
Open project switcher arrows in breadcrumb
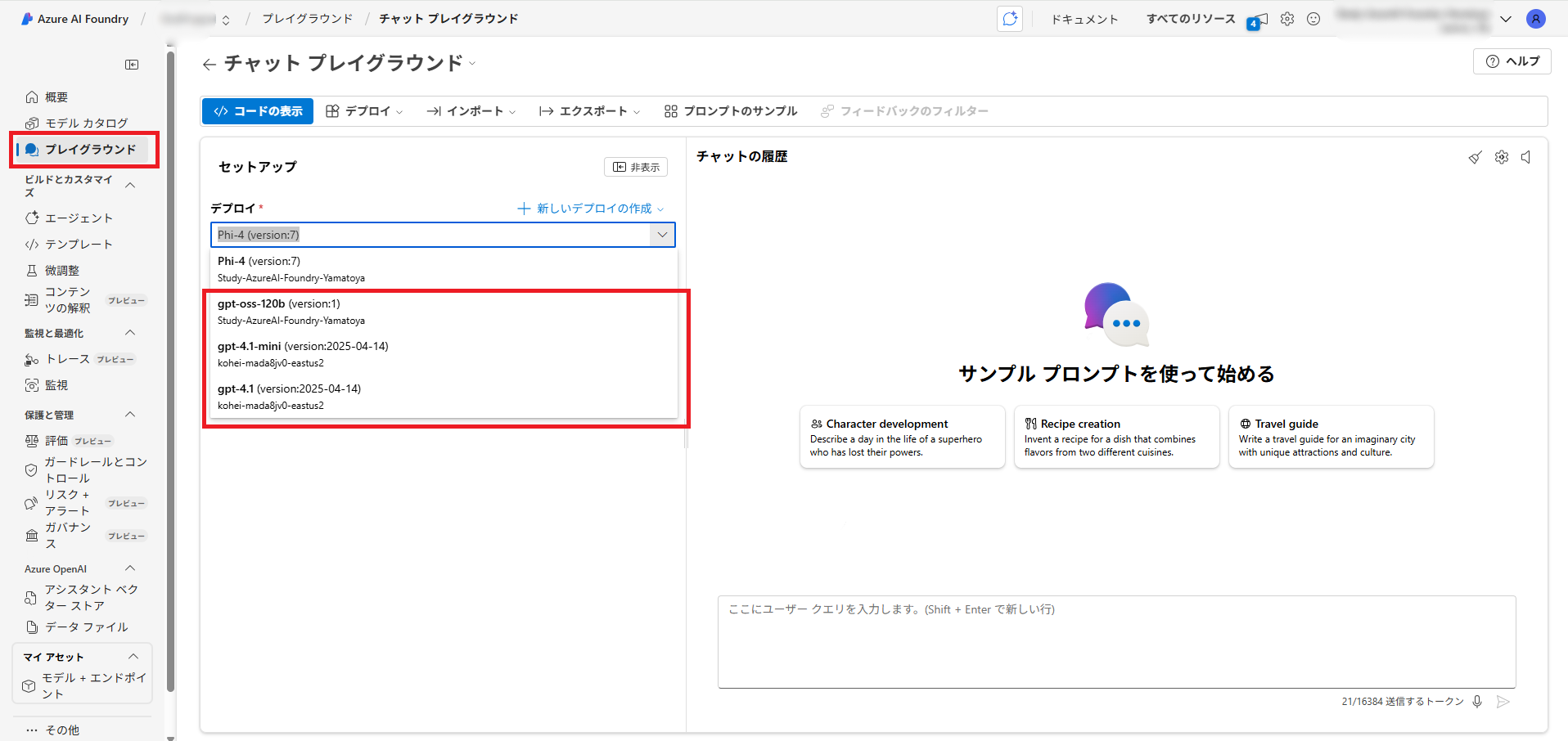(226, 20)
